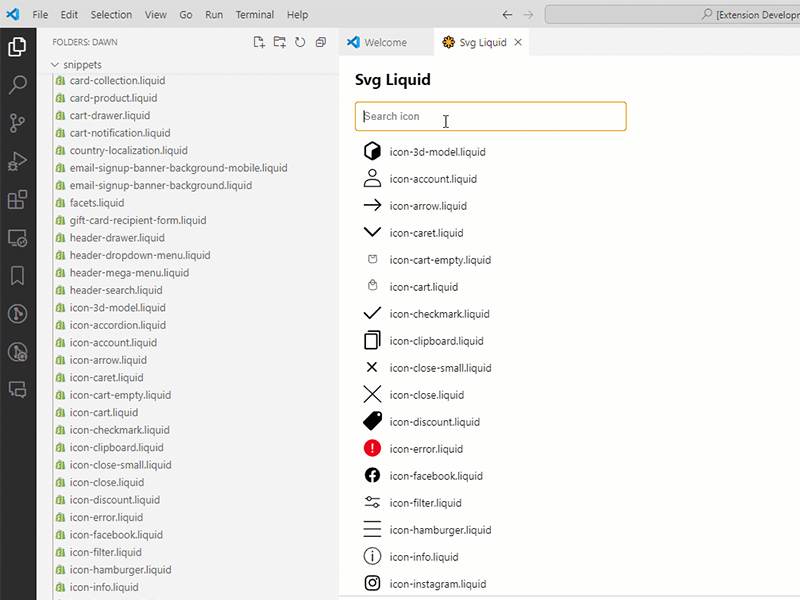Viewport: 800px width, 600px height.
Task: Close the Svg Liquid tab
Action: click(x=518, y=42)
